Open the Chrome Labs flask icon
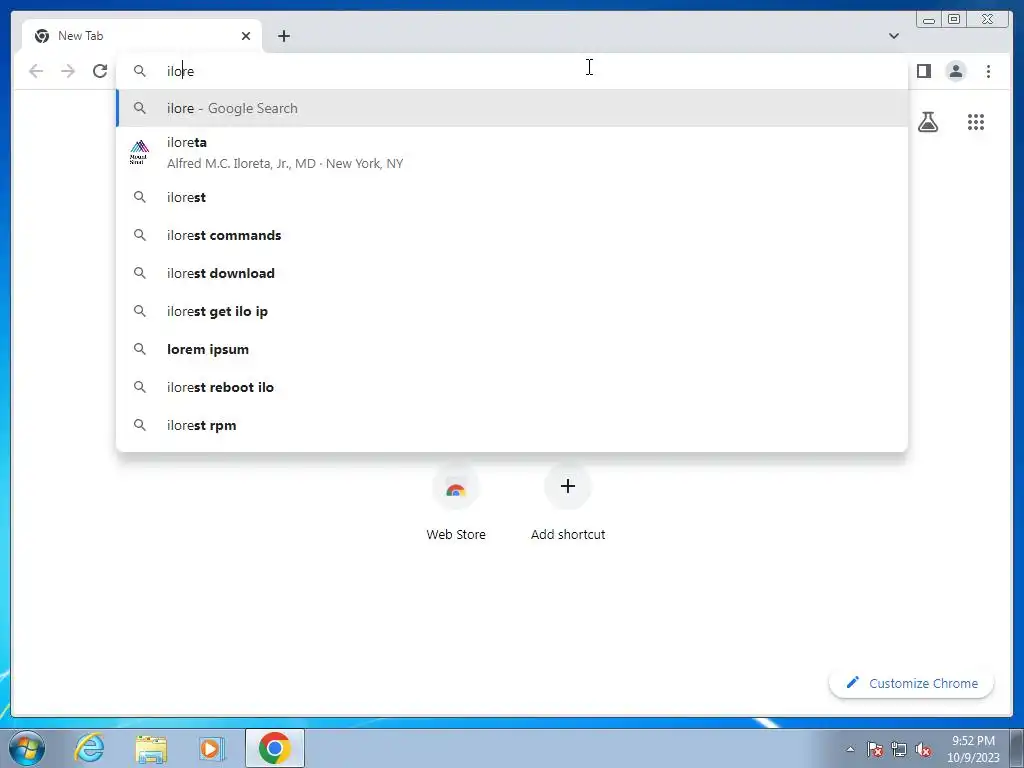 (x=927, y=122)
